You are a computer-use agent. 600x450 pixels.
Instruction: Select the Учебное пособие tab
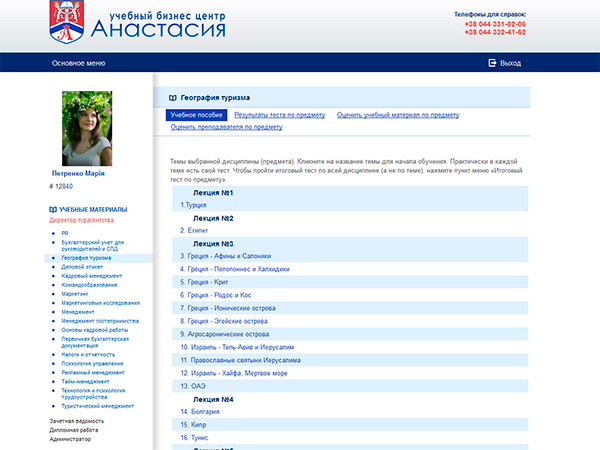[x=196, y=116]
